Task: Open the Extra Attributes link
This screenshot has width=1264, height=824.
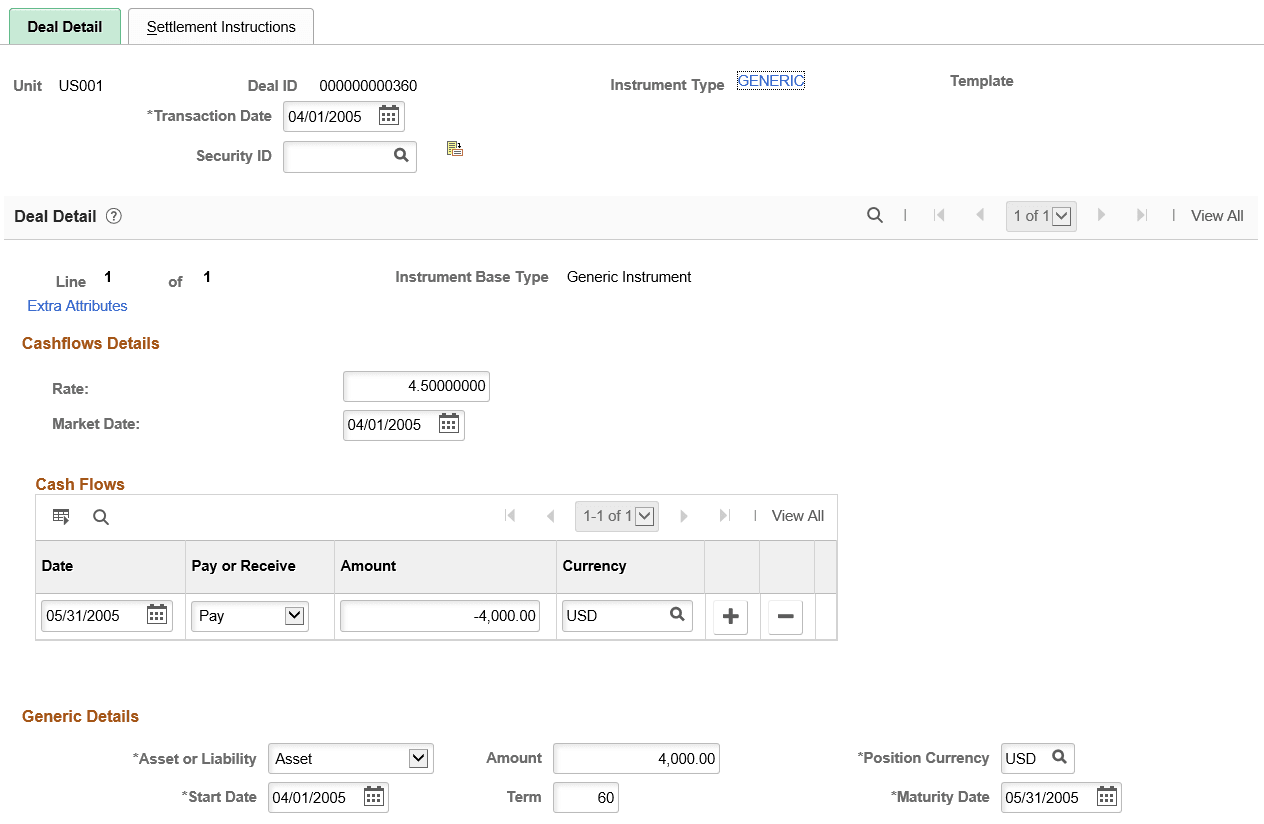Action: [77, 305]
